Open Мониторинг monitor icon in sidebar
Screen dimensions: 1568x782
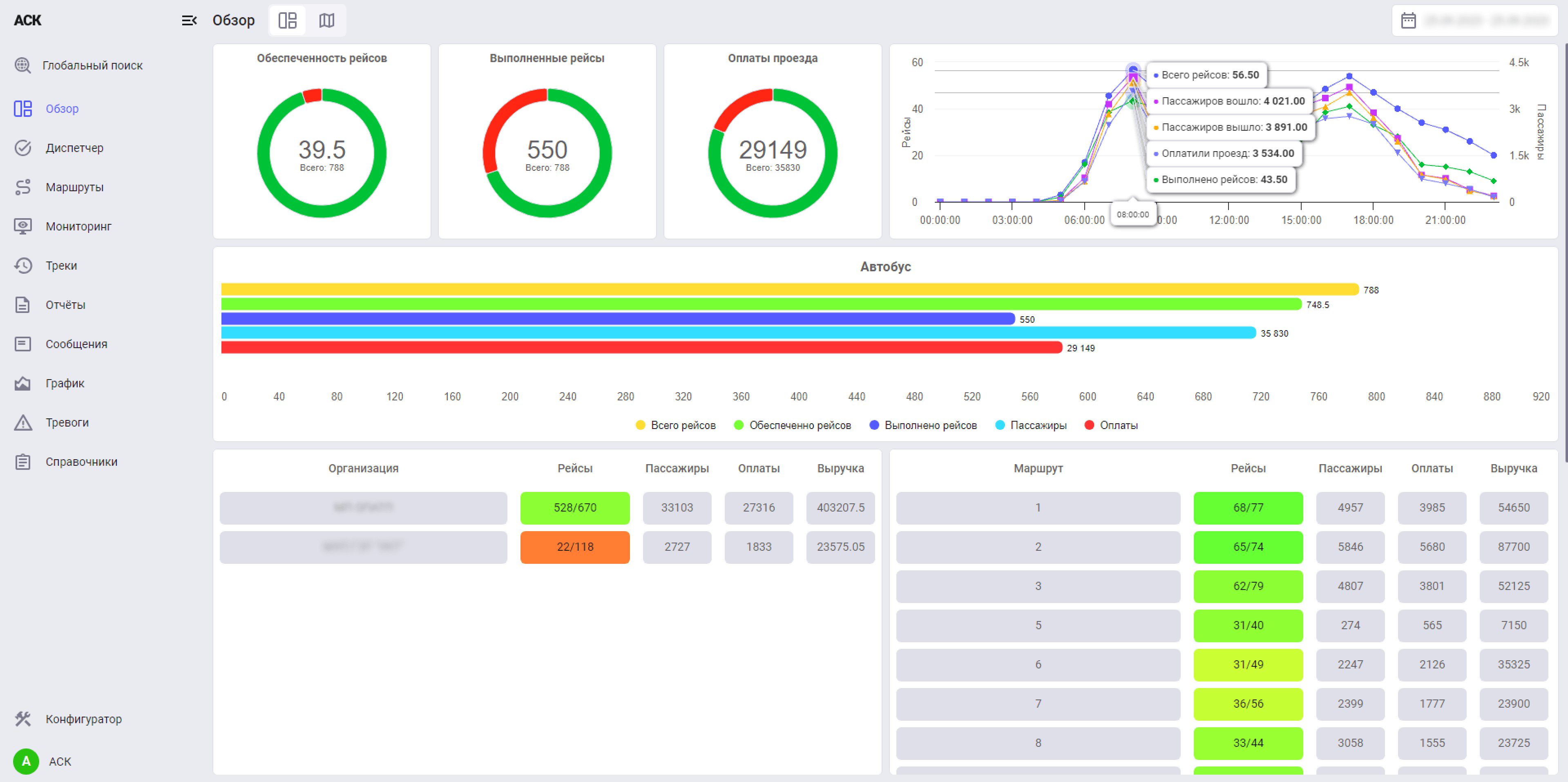click(22, 226)
